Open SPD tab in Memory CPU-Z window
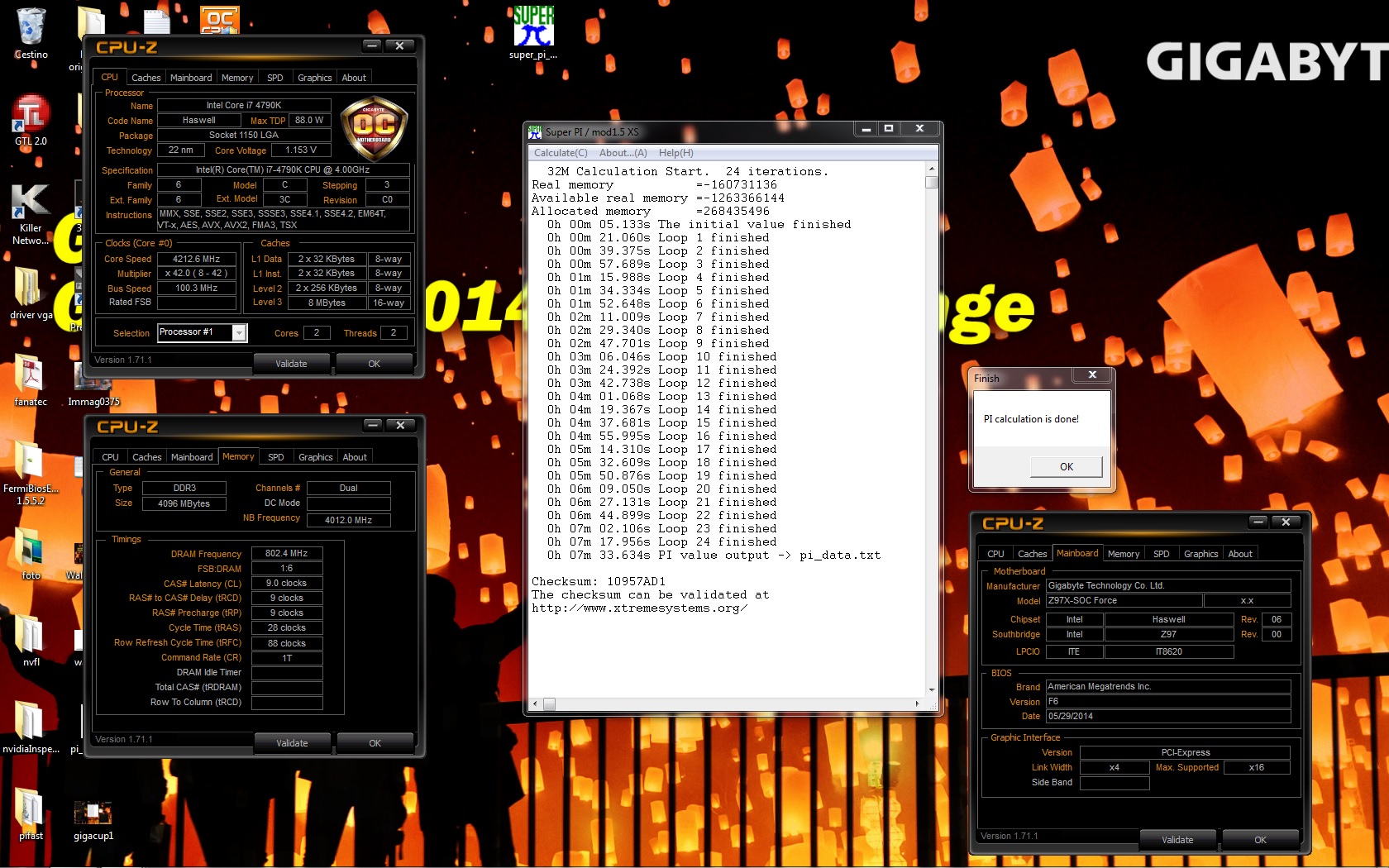The width and height of the screenshot is (1389, 868). click(x=276, y=457)
